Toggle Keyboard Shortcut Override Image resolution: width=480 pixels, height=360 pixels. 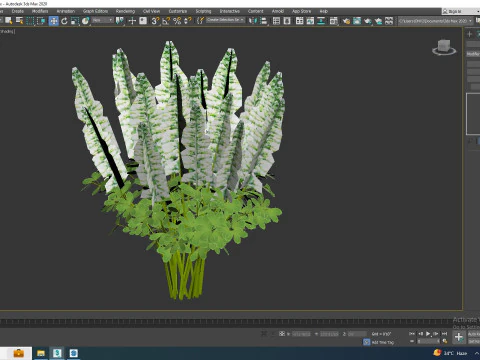pyautogui.click(x=143, y=21)
